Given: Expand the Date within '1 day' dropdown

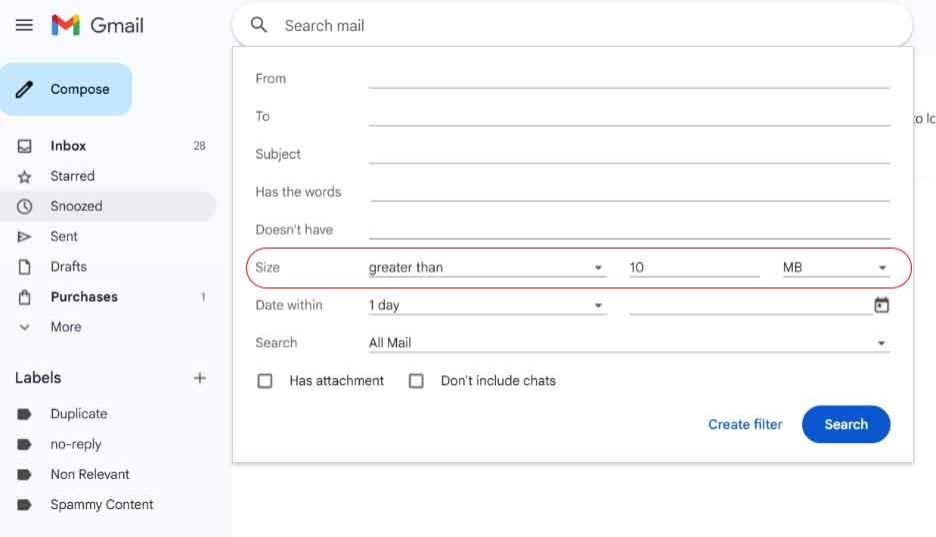Looking at the screenshot, I should 486,306.
